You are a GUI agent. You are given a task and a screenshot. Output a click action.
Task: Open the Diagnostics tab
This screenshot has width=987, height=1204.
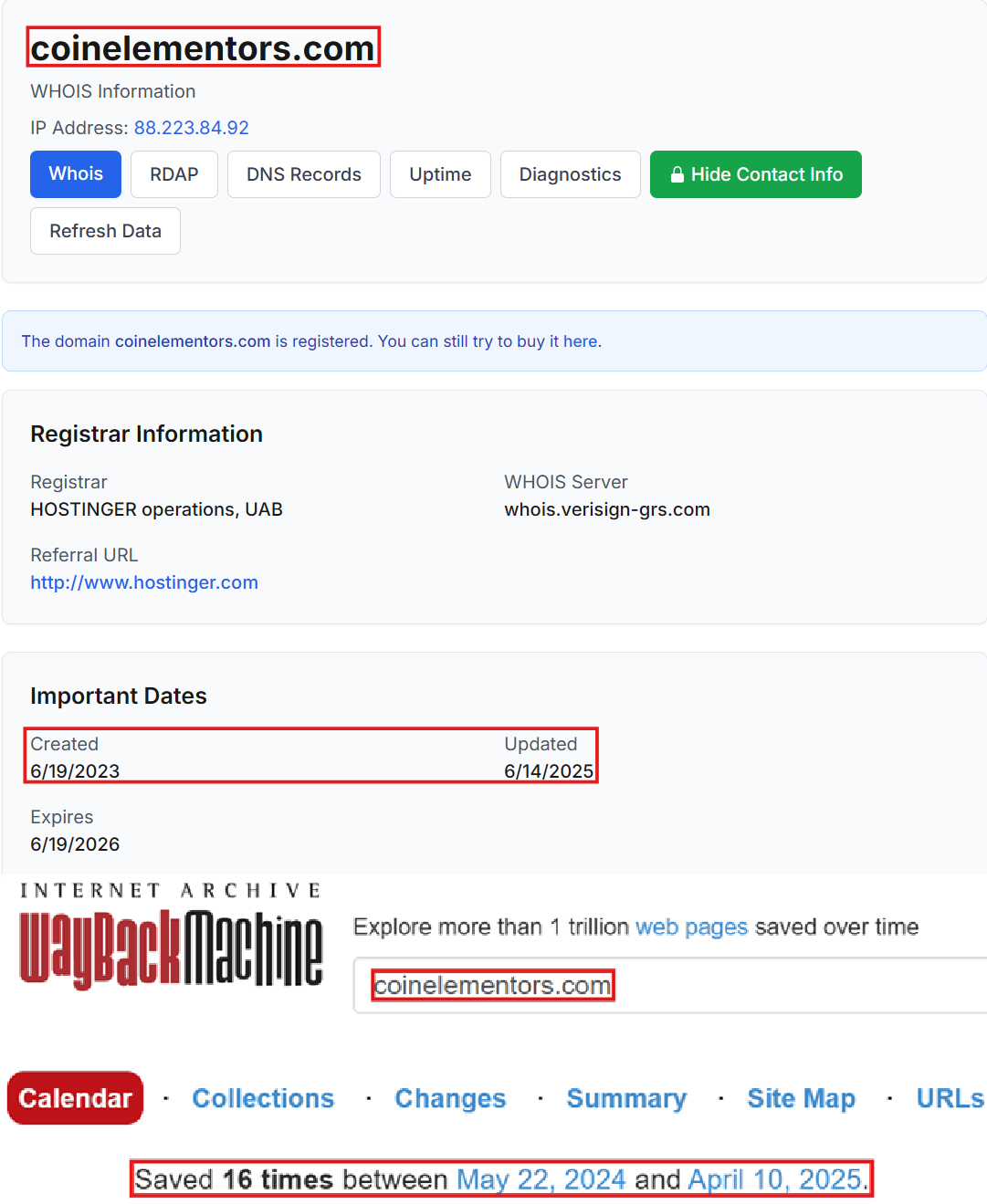click(x=571, y=174)
